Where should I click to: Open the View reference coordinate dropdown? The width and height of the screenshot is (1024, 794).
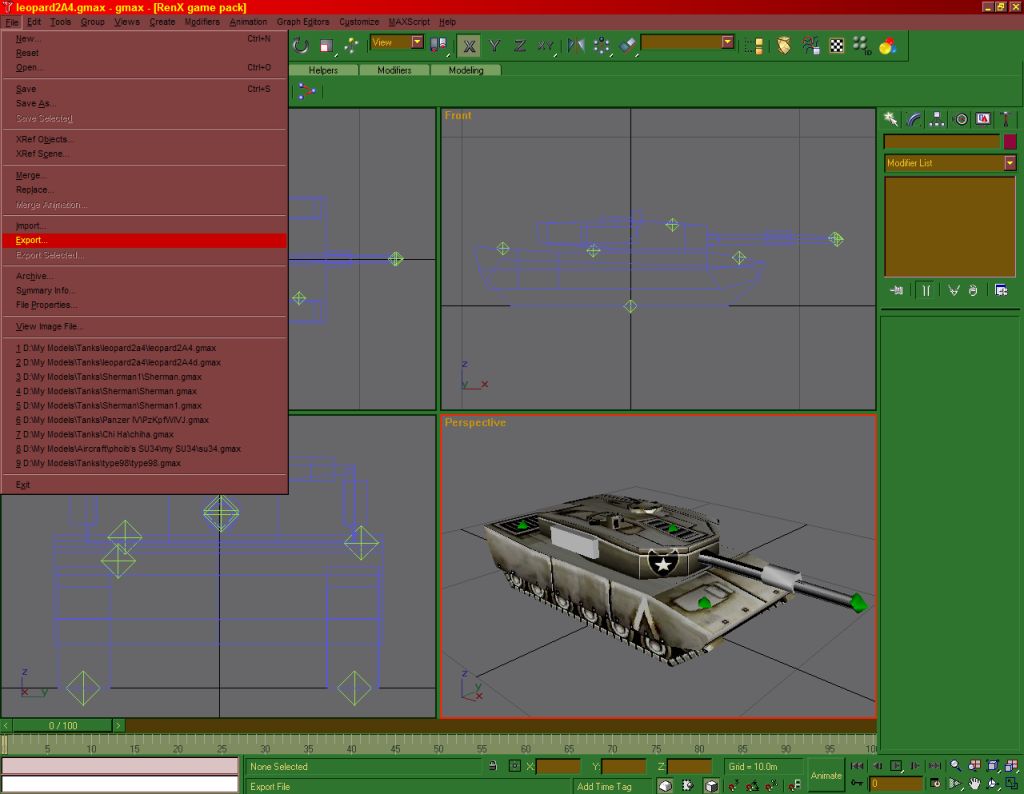(417, 43)
